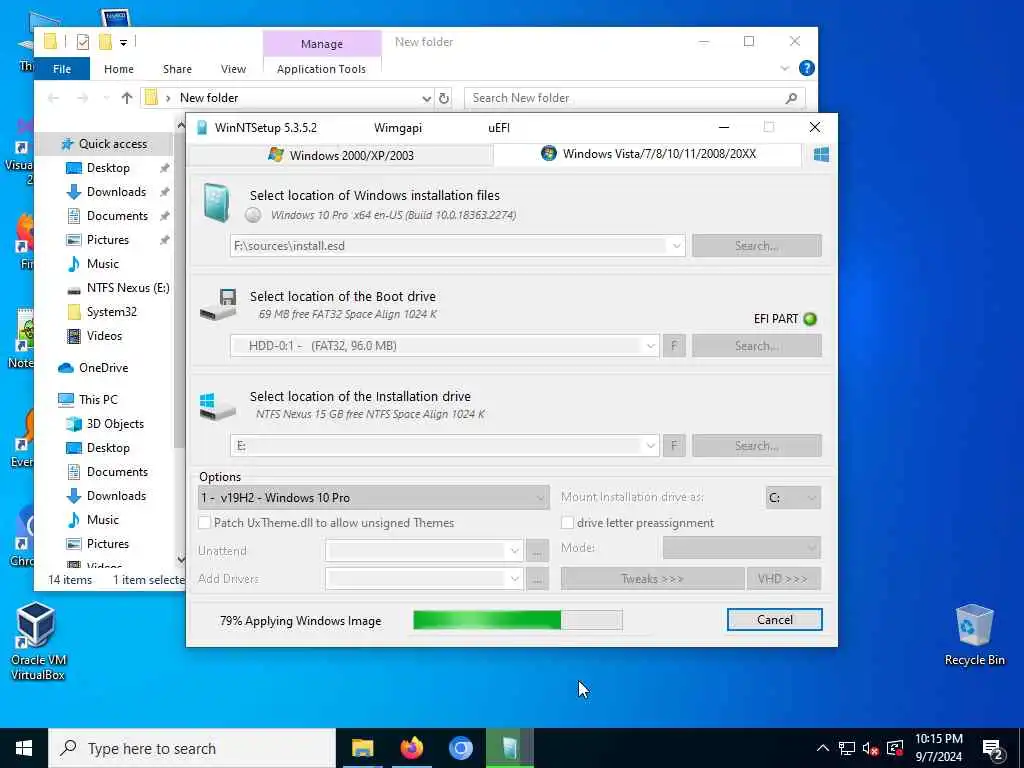Open the Application Tools ribbon tab
This screenshot has height=768, width=1024.
click(321, 69)
